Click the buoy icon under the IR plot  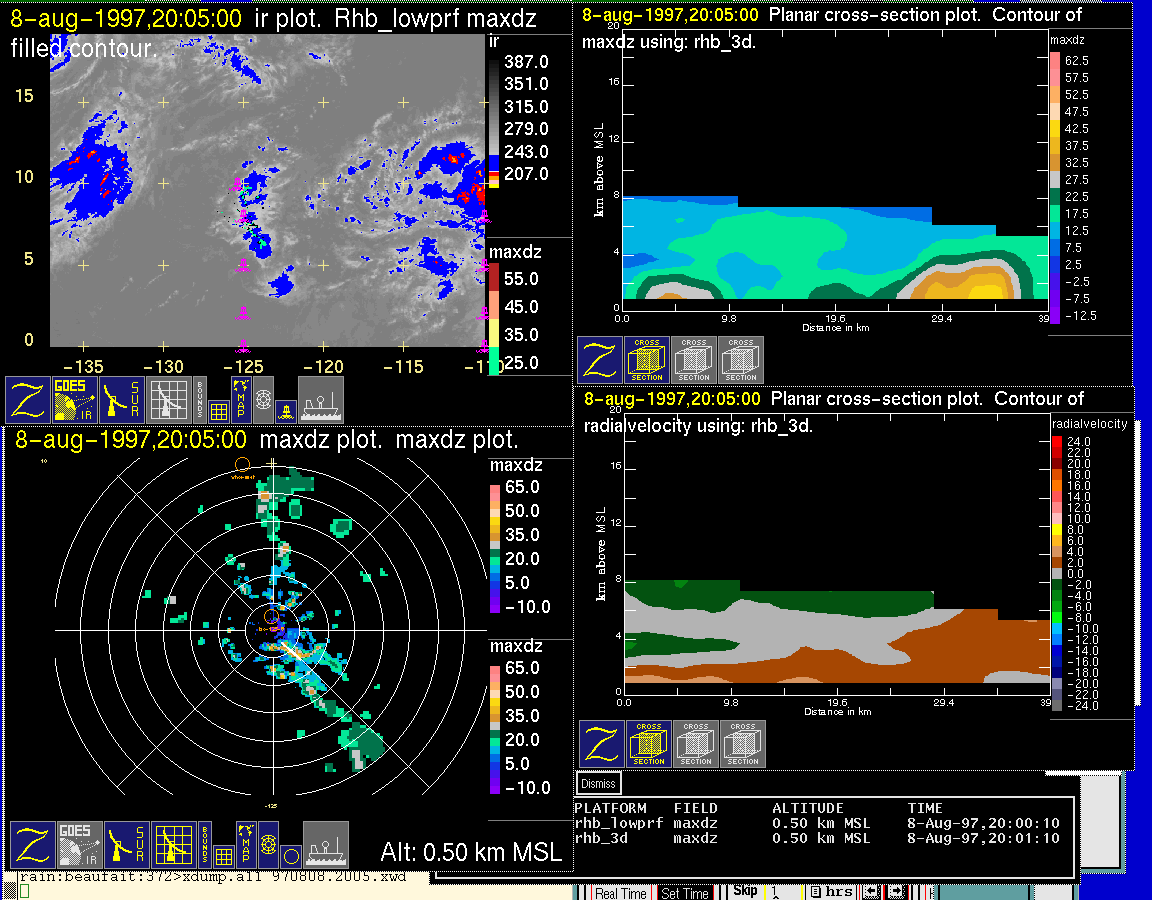[287, 412]
